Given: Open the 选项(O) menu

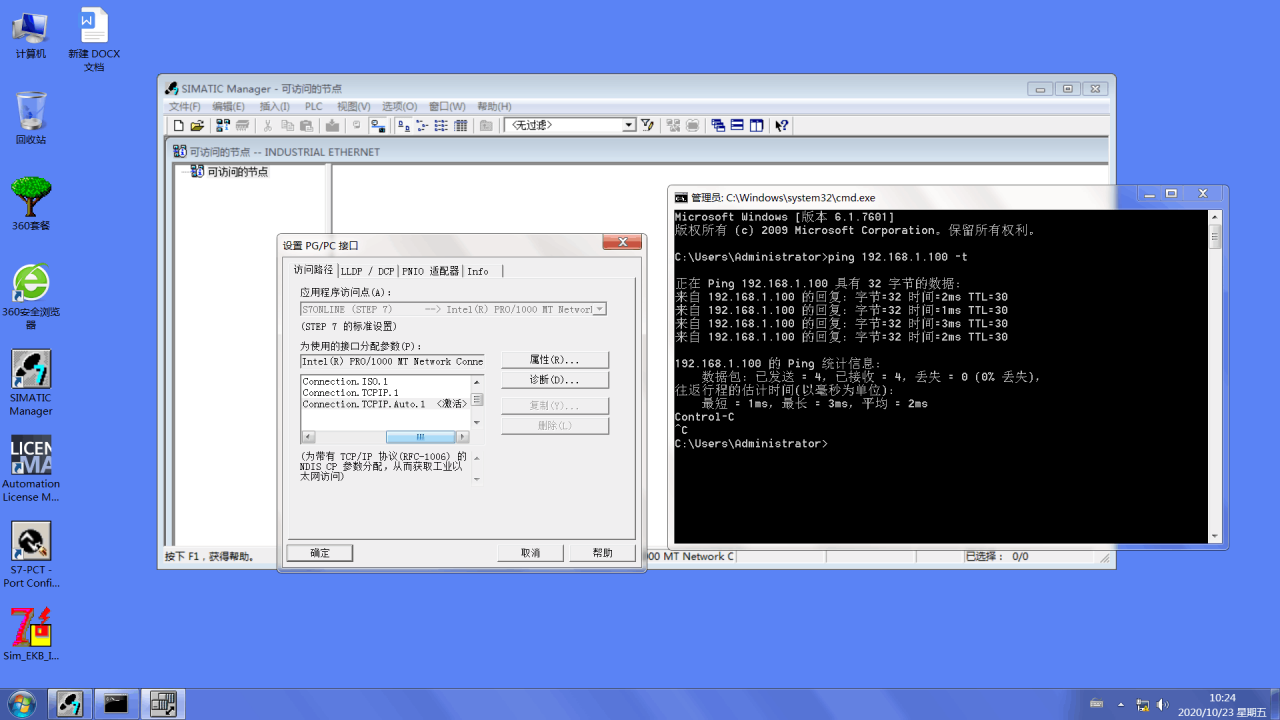Looking at the screenshot, I should coord(399,106).
